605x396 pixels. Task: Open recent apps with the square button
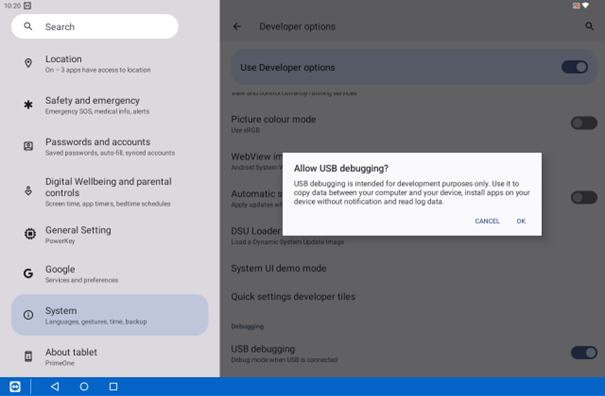tap(113, 386)
